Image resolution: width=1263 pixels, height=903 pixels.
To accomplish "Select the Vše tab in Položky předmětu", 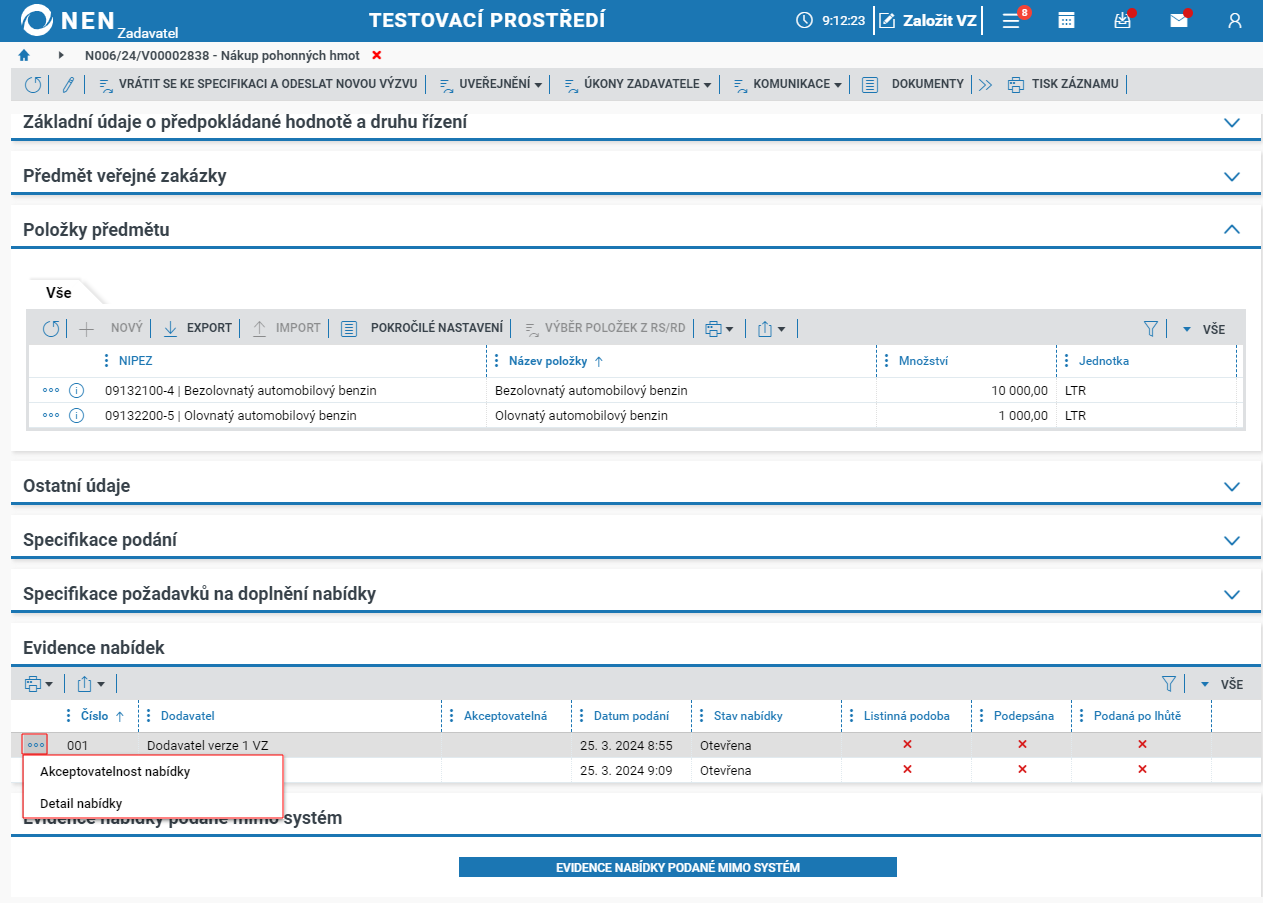I will point(59,293).
